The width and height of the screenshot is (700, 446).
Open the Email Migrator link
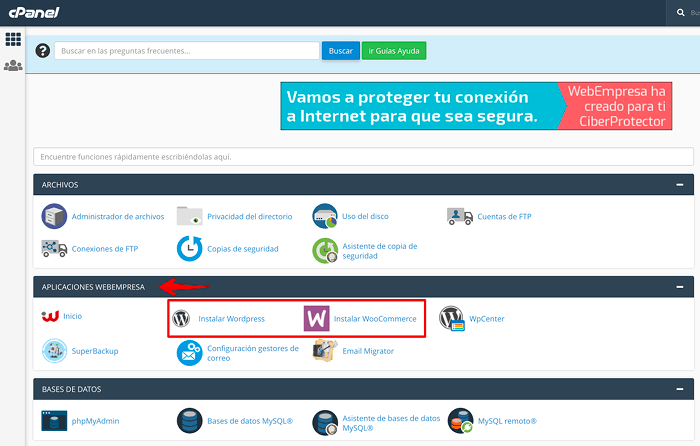click(x=368, y=351)
